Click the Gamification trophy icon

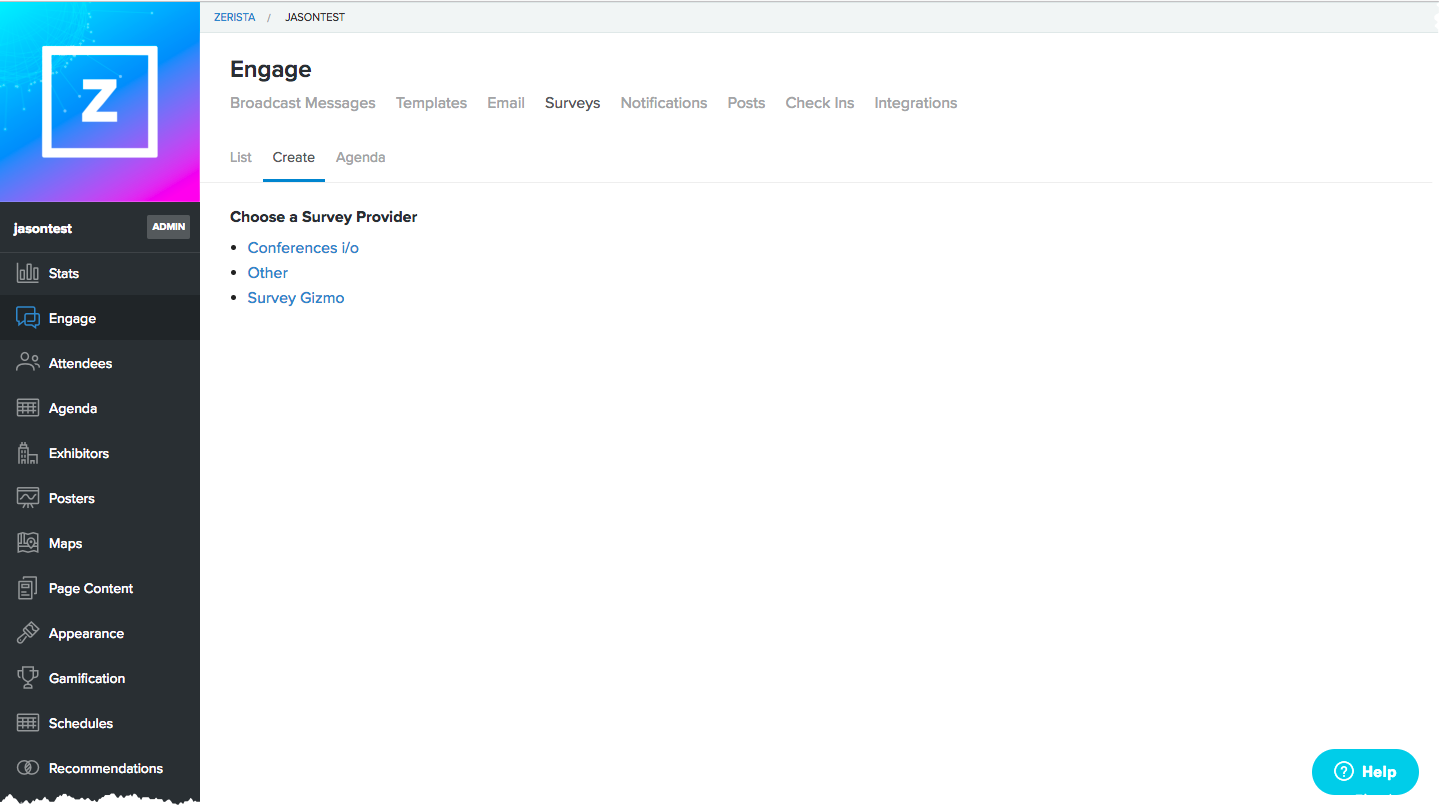point(28,678)
